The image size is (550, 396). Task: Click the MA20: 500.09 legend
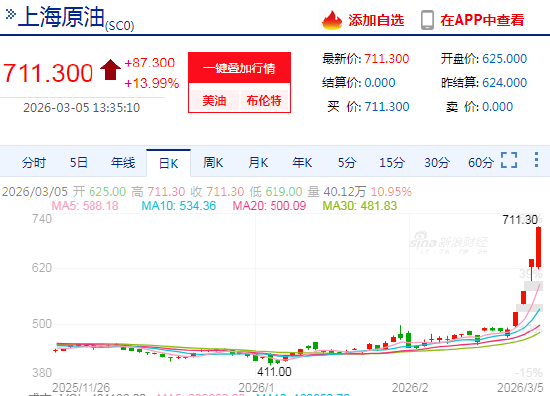pos(269,206)
